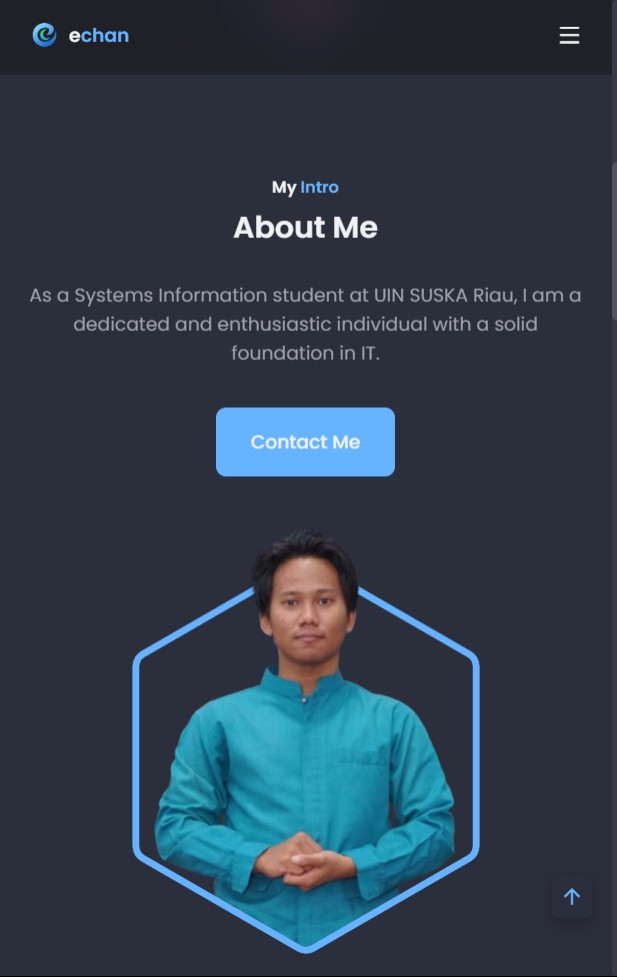Image resolution: width=617 pixels, height=977 pixels.
Task: Click the Contact Me button
Action: tap(305, 442)
